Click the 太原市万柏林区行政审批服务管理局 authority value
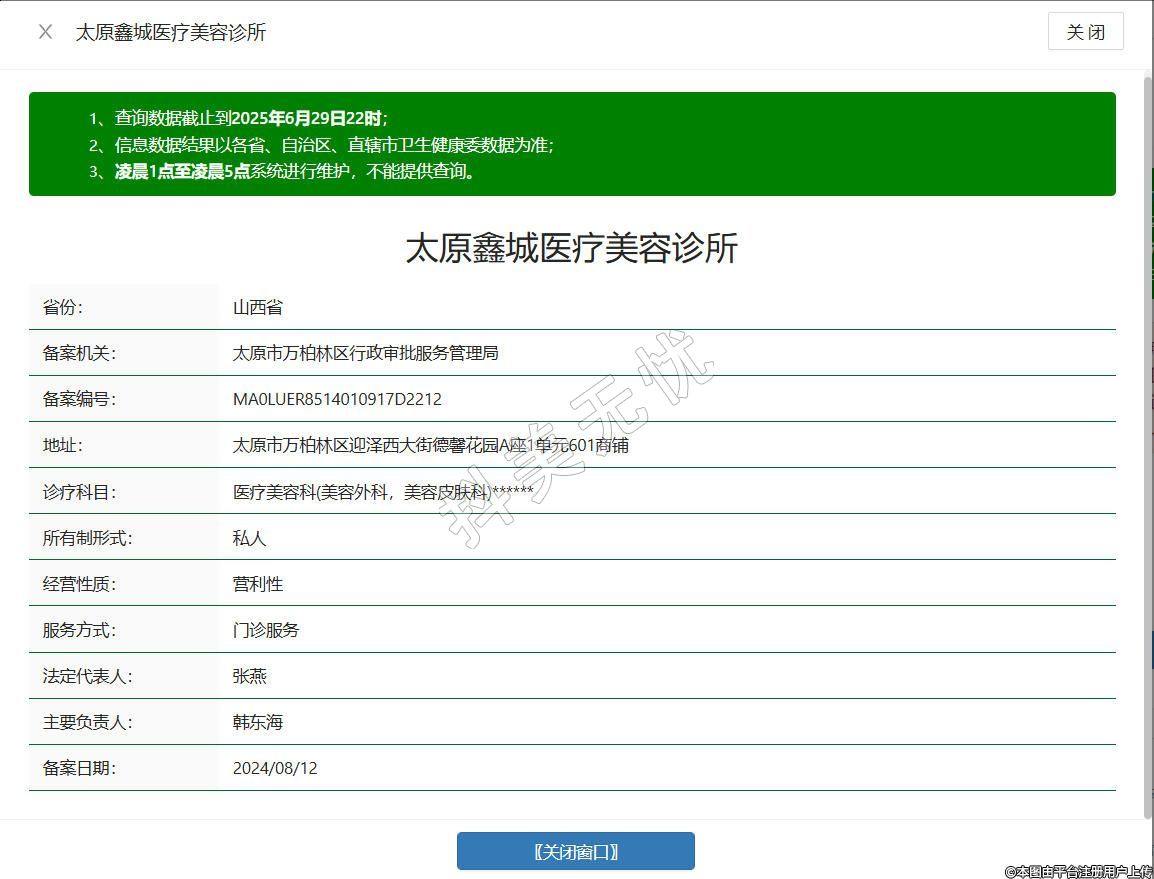Image resolution: width=1154 pixels, height=879 pixels. click(x=365, y=353)
